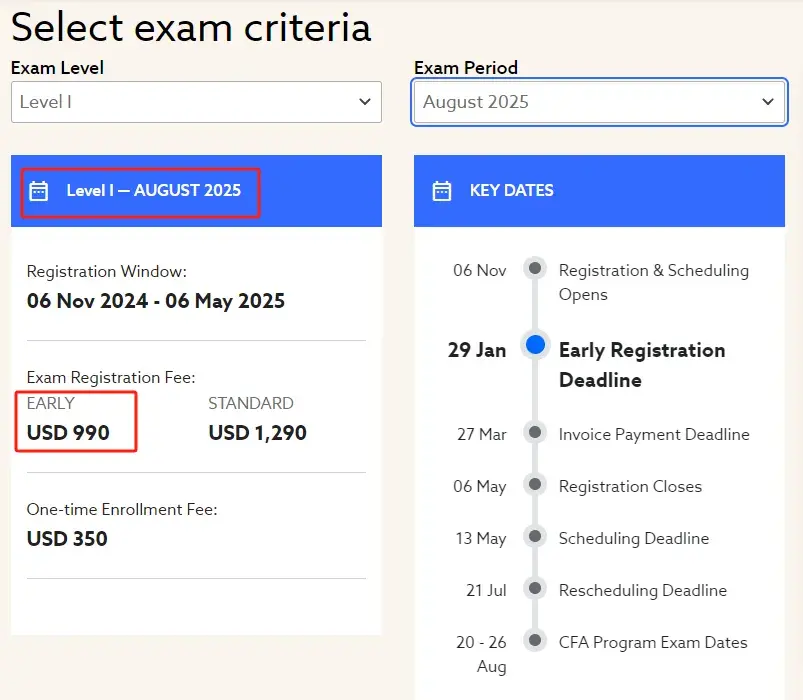This screenshot has width=803, height=700.
Task: Click the KEY DATES header
Action: [511, 191]
